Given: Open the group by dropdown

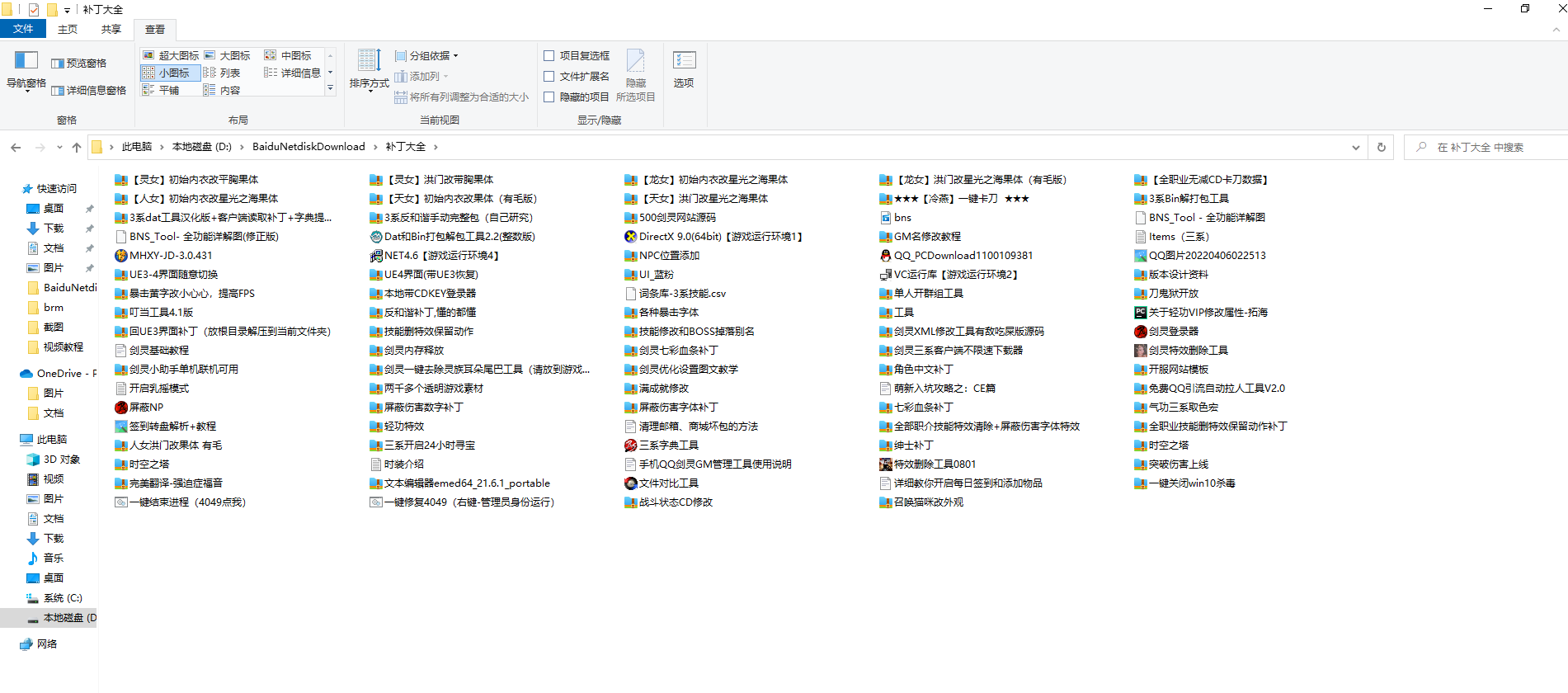Looking at the screenshot, I should click(426, 56).
